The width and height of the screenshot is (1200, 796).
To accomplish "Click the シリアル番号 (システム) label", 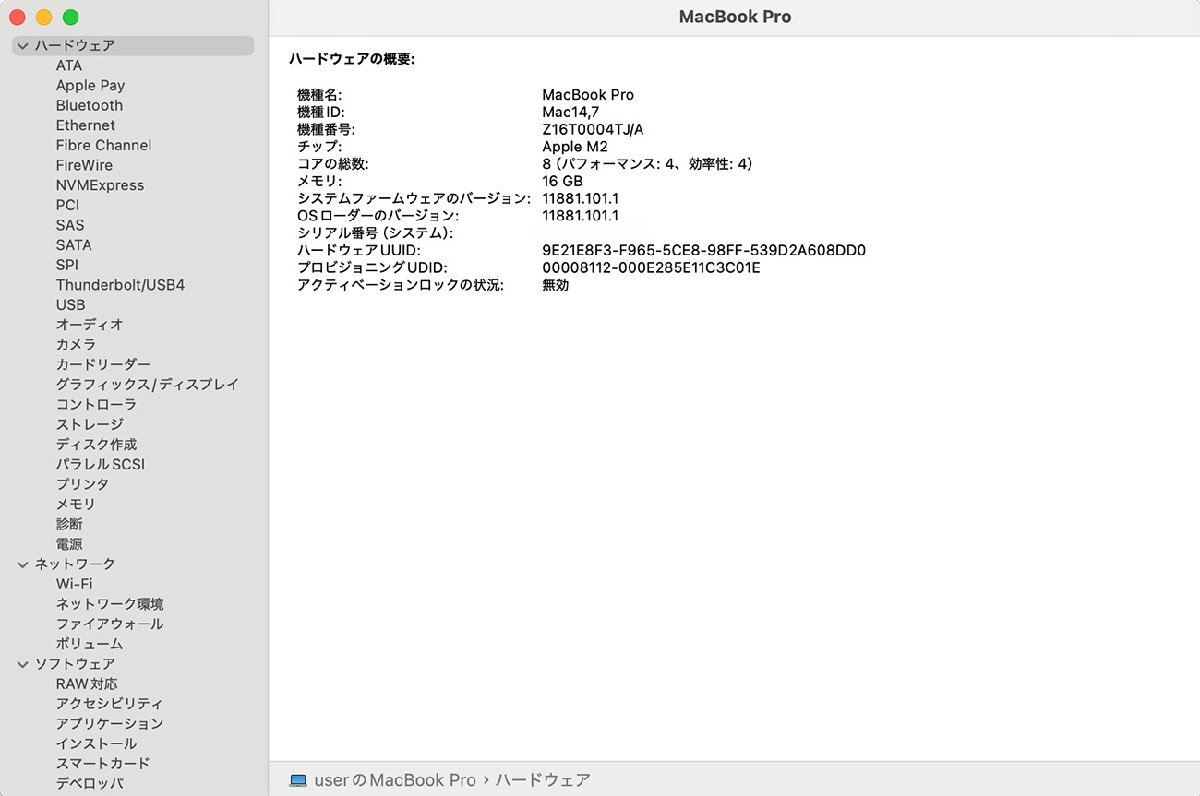I will coord(374,233).
